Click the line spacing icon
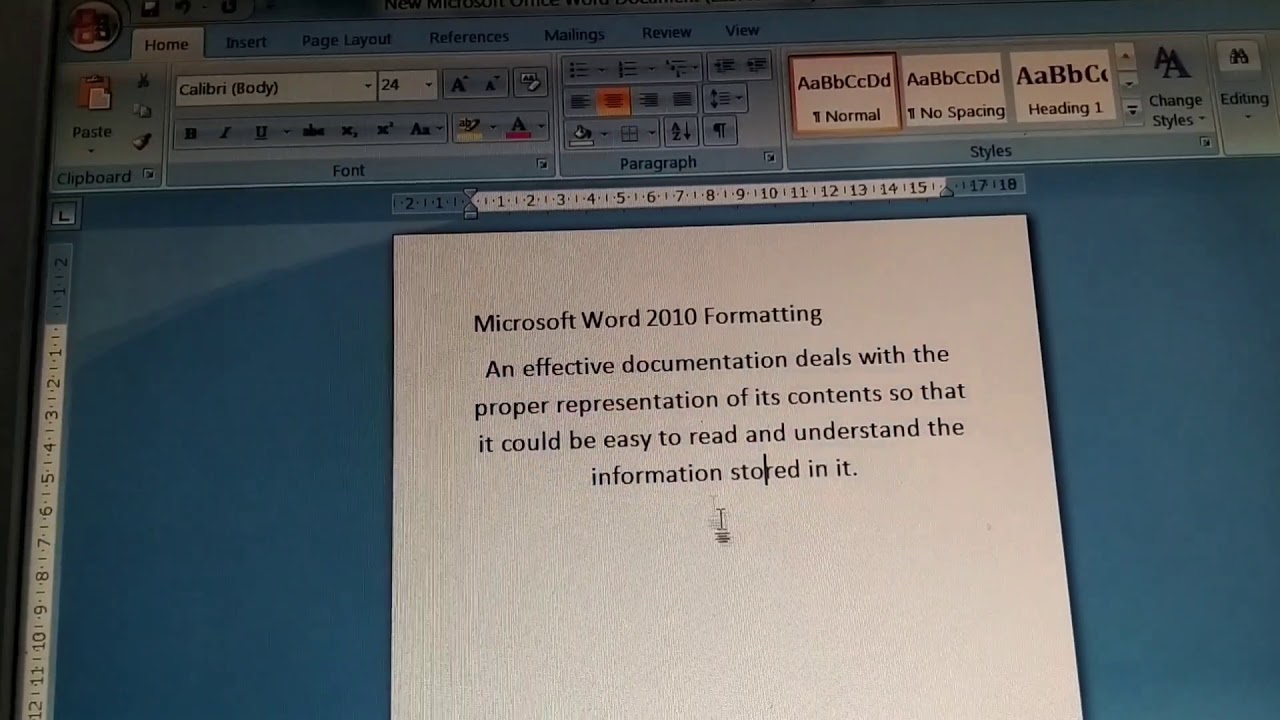This screenshot has width=1280, height=720. pos(719,98)
